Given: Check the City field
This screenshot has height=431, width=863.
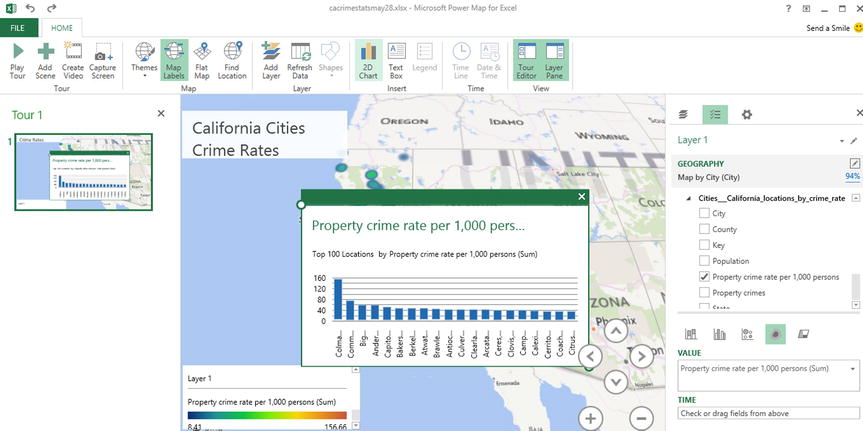Looking at the screenshot, I should 704,214.
